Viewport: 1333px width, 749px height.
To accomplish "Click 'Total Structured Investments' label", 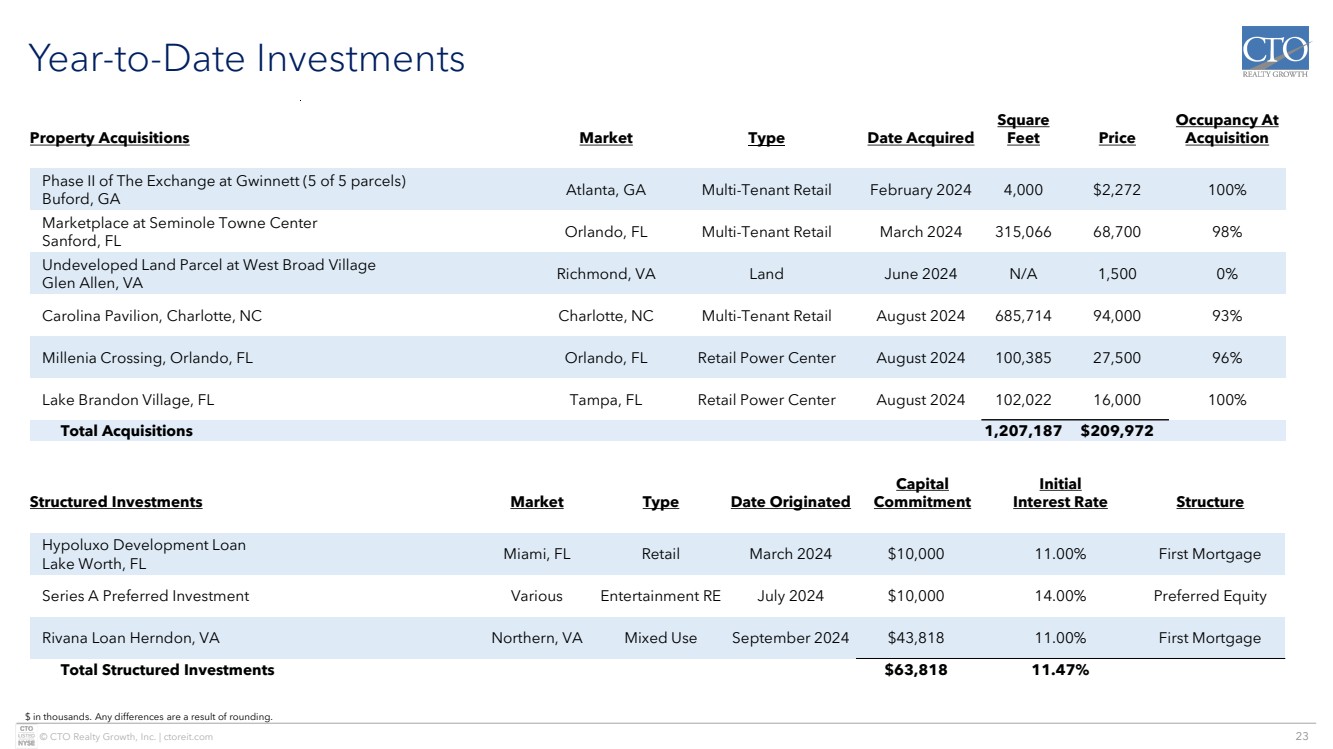I will pos(167,670).
